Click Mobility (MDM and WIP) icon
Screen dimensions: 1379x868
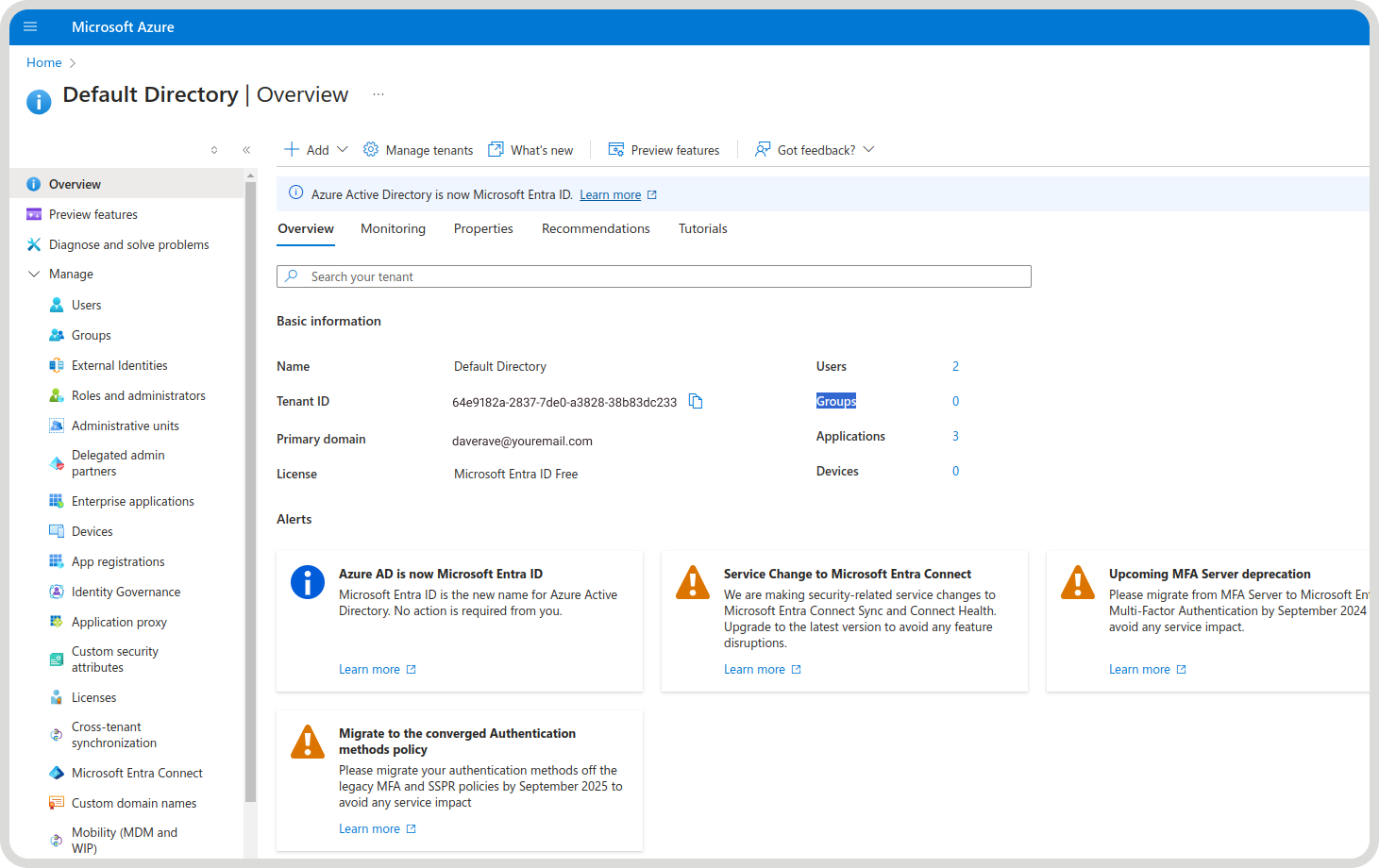(57, 840)
